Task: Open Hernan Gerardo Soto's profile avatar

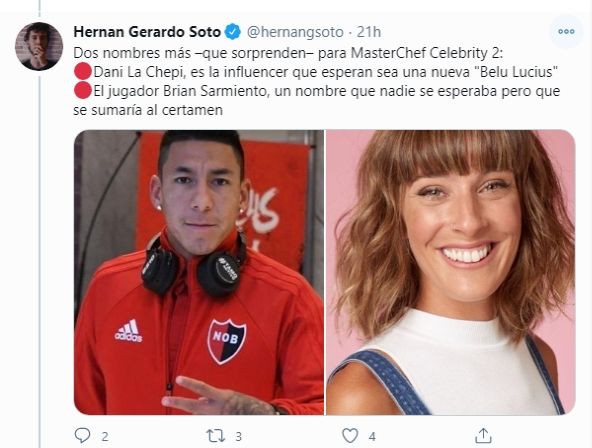Action: [39, 46]
